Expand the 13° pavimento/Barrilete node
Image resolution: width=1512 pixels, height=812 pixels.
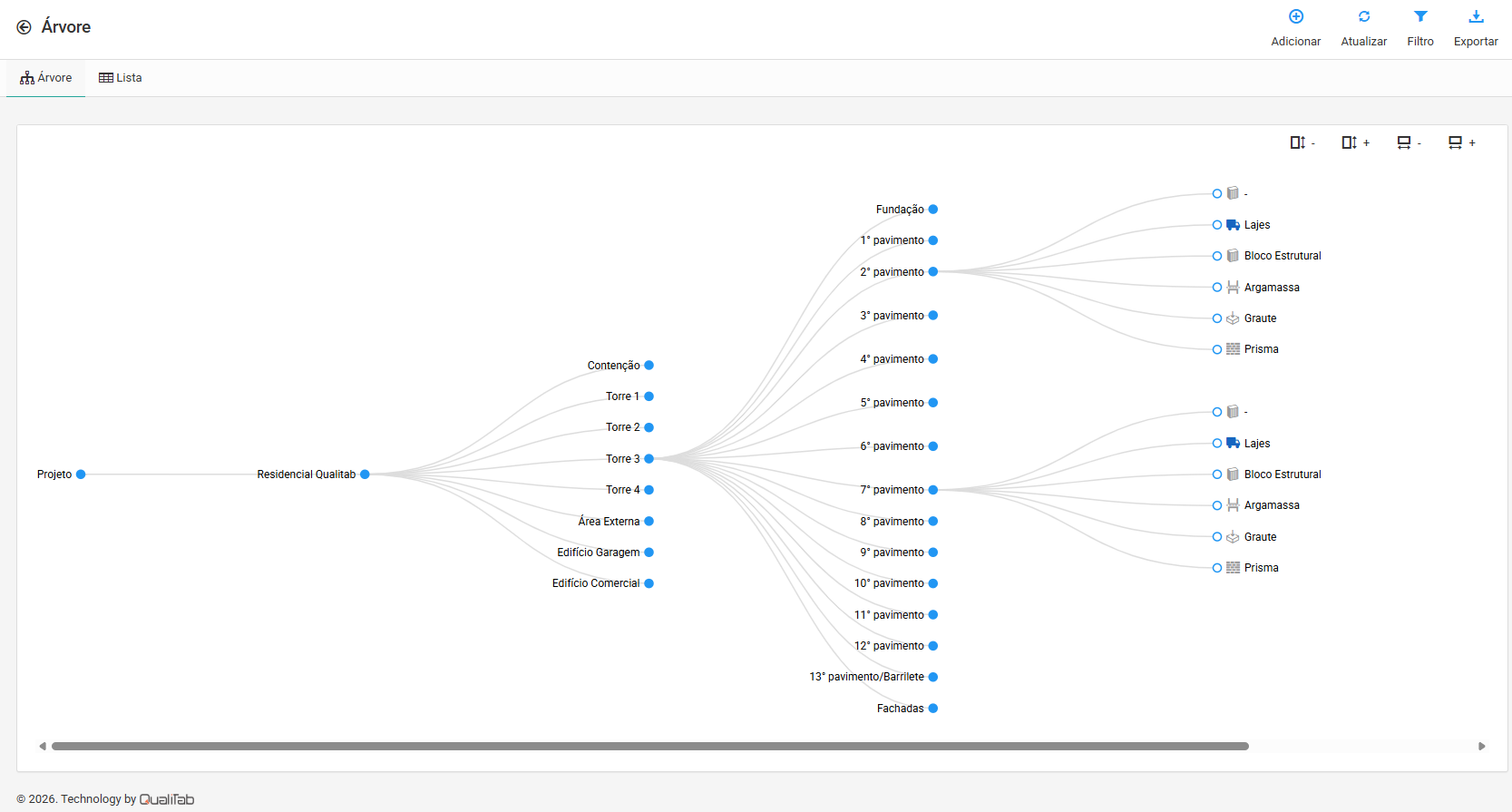pyautogui.click(x=933, y=677)
